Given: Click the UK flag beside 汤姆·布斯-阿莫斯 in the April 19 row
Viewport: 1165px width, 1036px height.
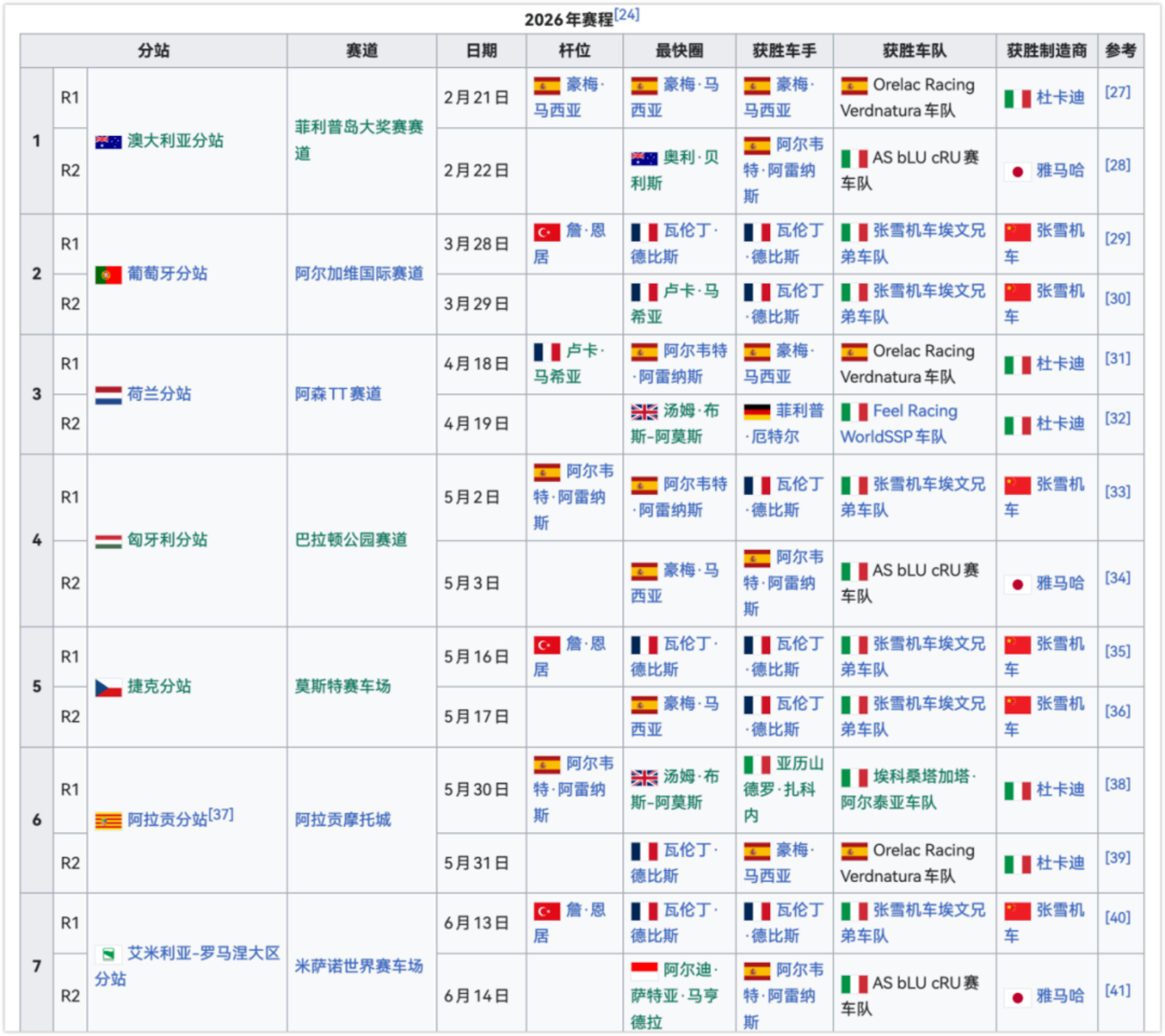Looking at the screenshot, I should (x=644, y=412).
